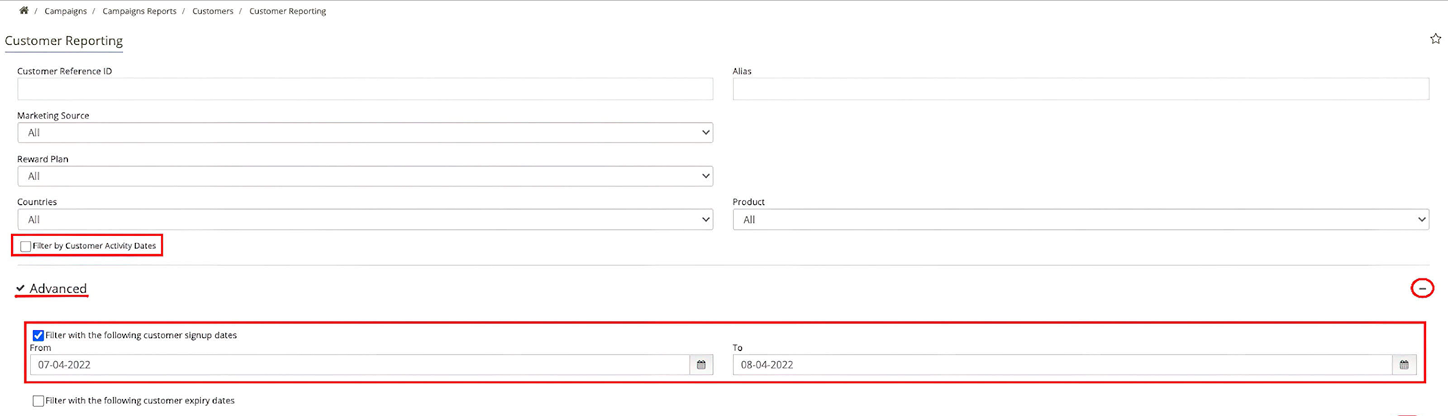The height and width of the screenshot is (416, 1448).
Task: Toggle the Advanced section heading
Action: pyautogui.click(x=58, y=289)
